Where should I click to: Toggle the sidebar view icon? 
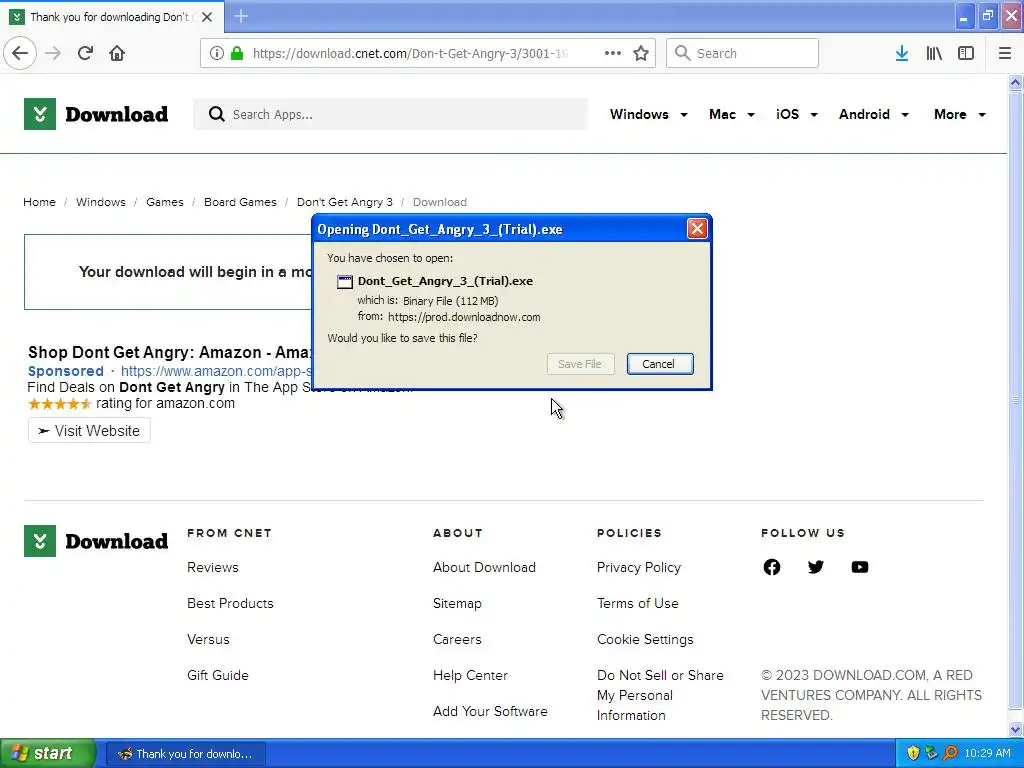point(966,53)
